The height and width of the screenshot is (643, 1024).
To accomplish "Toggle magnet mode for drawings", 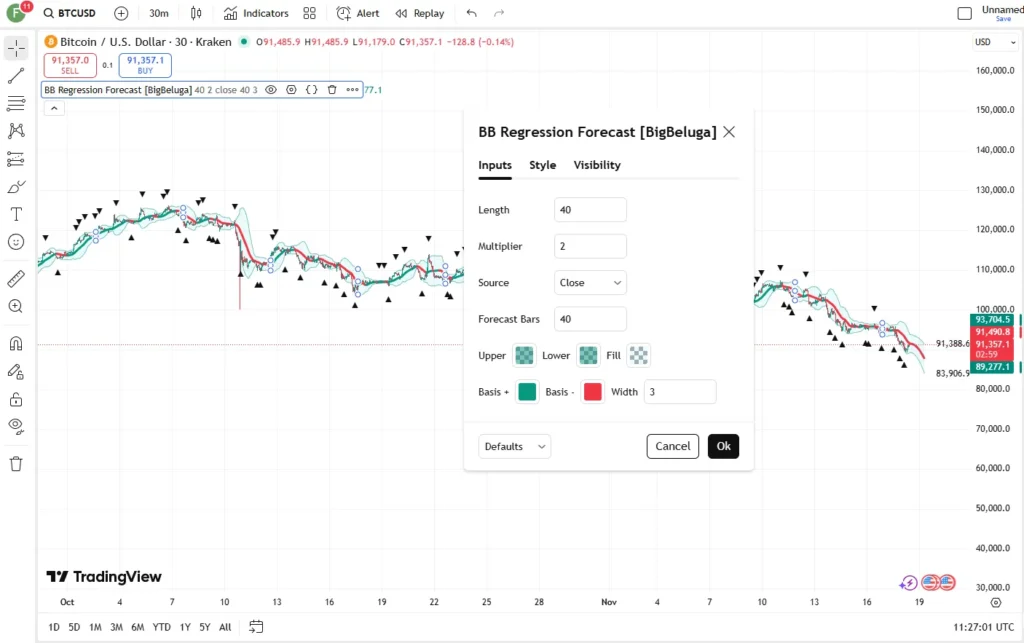I will (x=16, y=343).
